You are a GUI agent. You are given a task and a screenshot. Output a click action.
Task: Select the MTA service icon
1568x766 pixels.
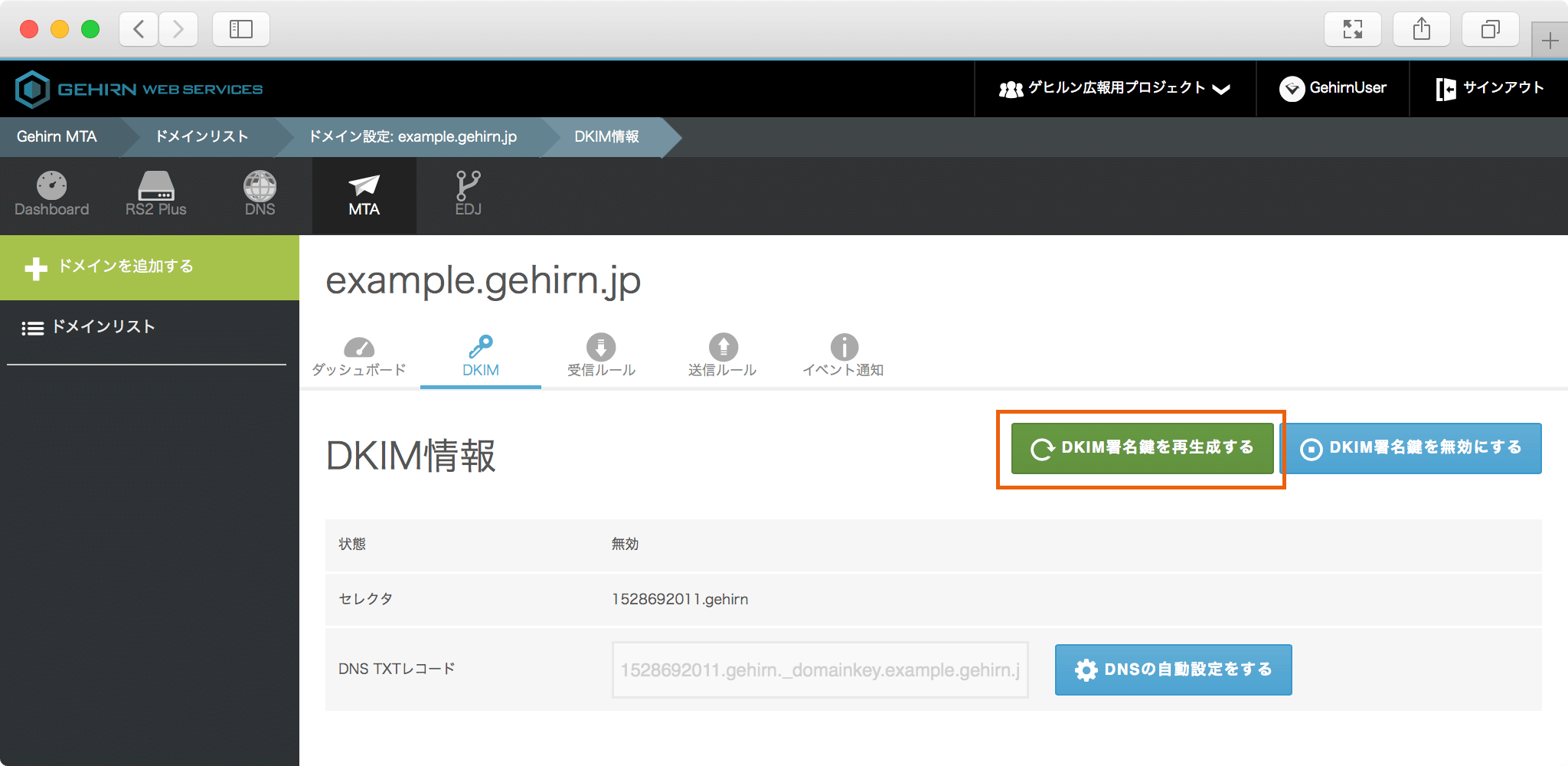(x=364, y=195)
